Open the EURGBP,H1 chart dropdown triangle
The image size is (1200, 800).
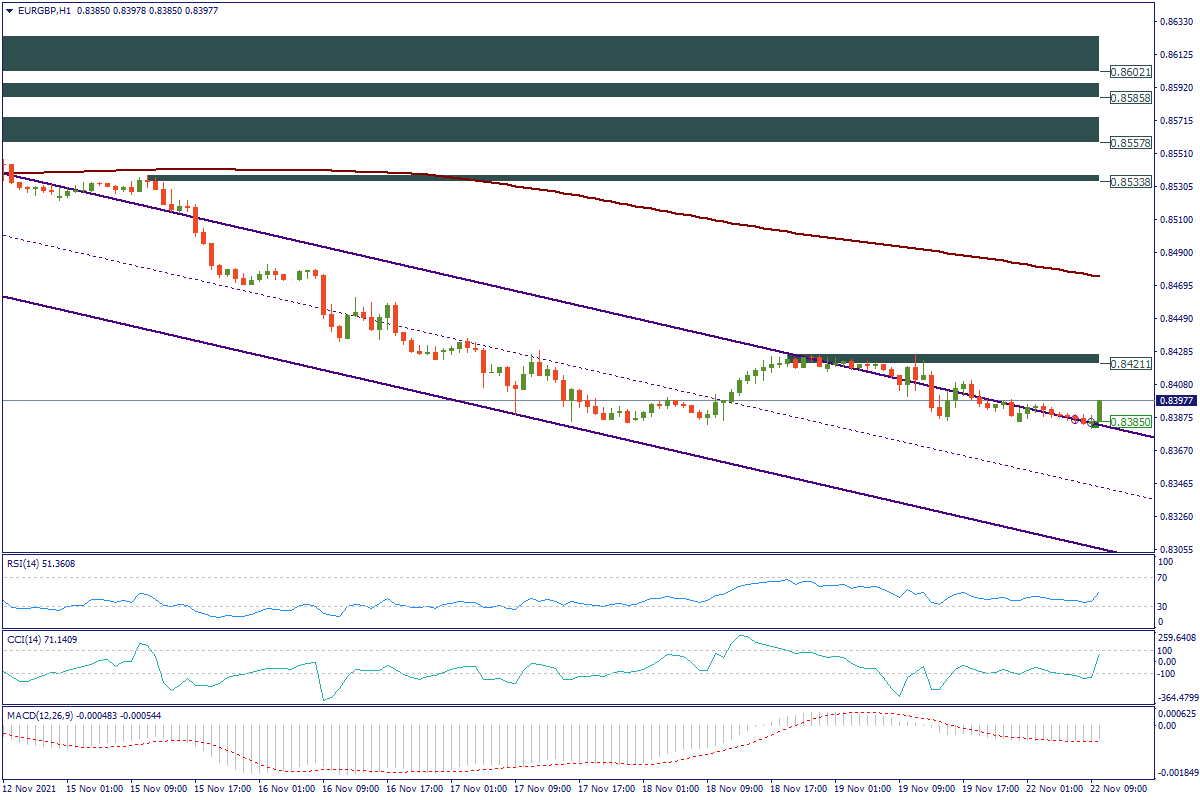coord(10,10)
